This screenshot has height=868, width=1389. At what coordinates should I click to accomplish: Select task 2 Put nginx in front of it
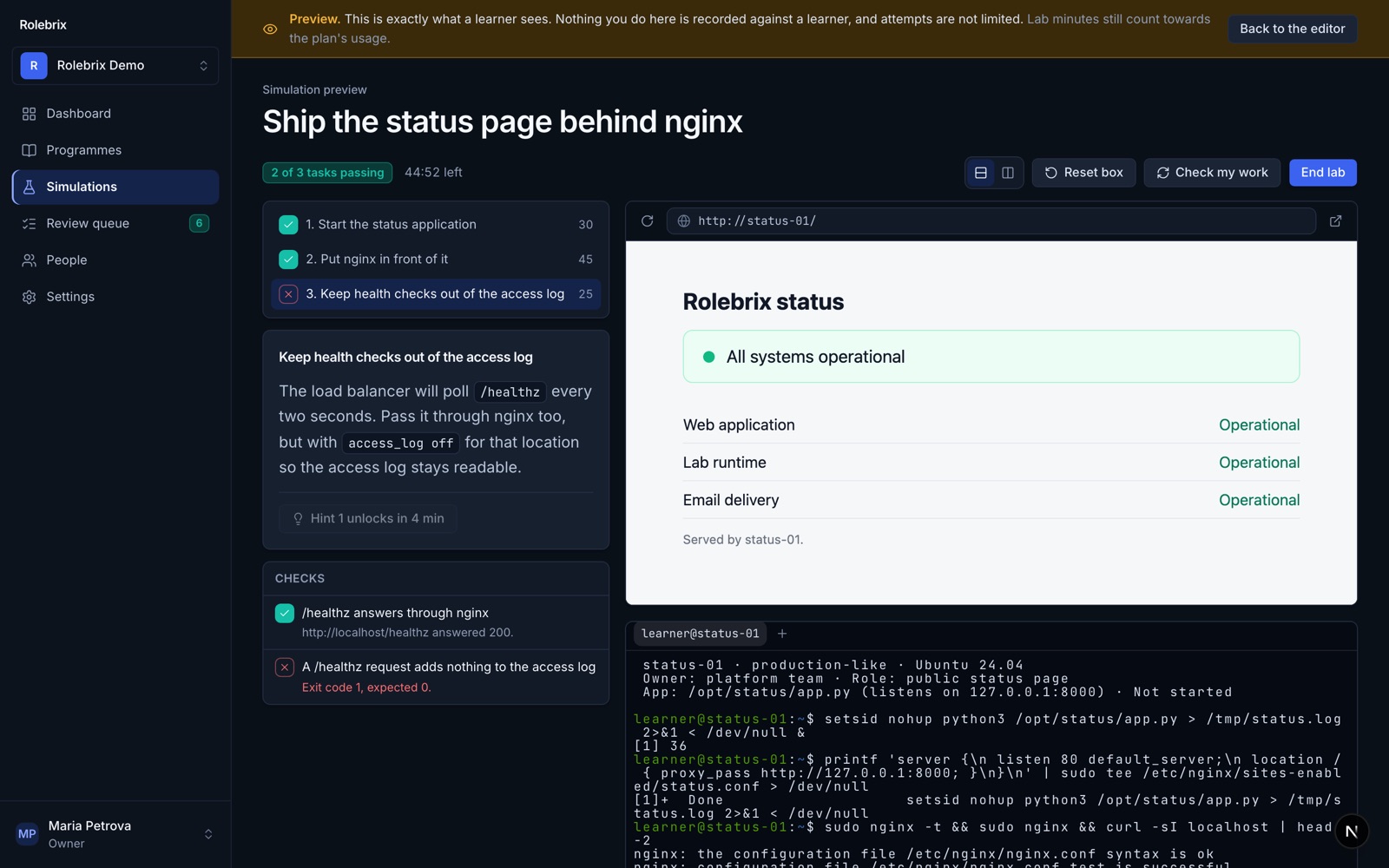[x=436, y=260]
